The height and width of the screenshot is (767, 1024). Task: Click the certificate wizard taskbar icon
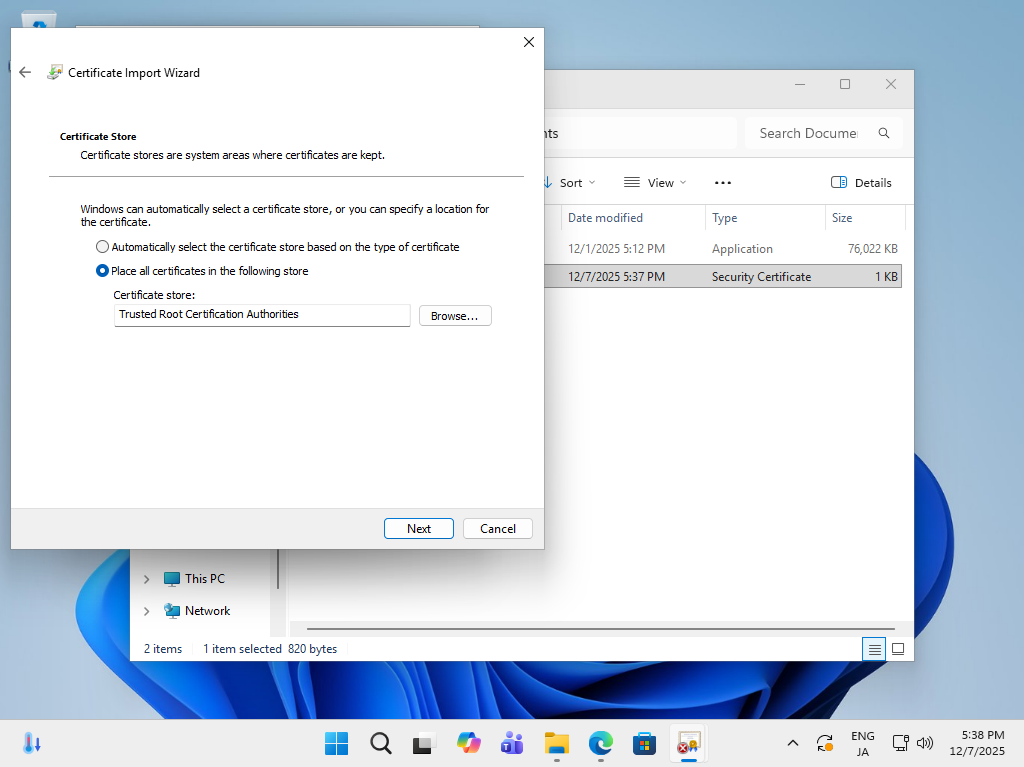[688, 743]
